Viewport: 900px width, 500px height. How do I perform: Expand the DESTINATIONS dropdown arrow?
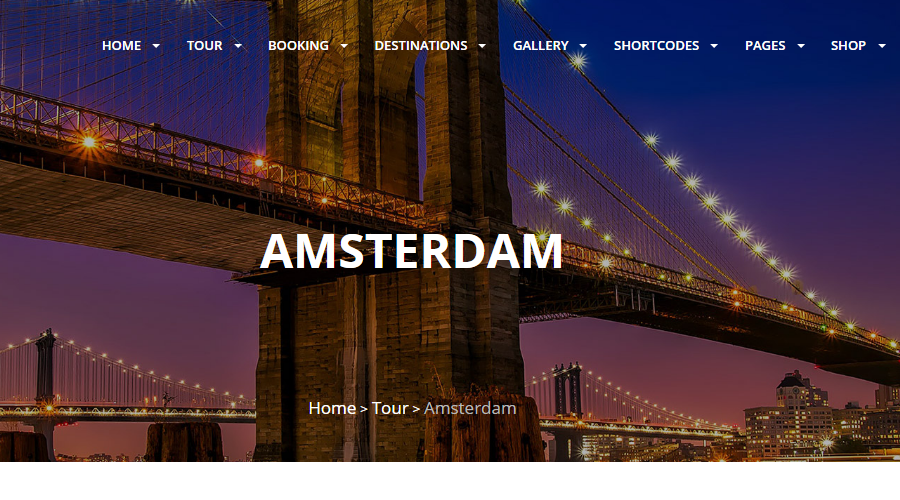(482, 46)
